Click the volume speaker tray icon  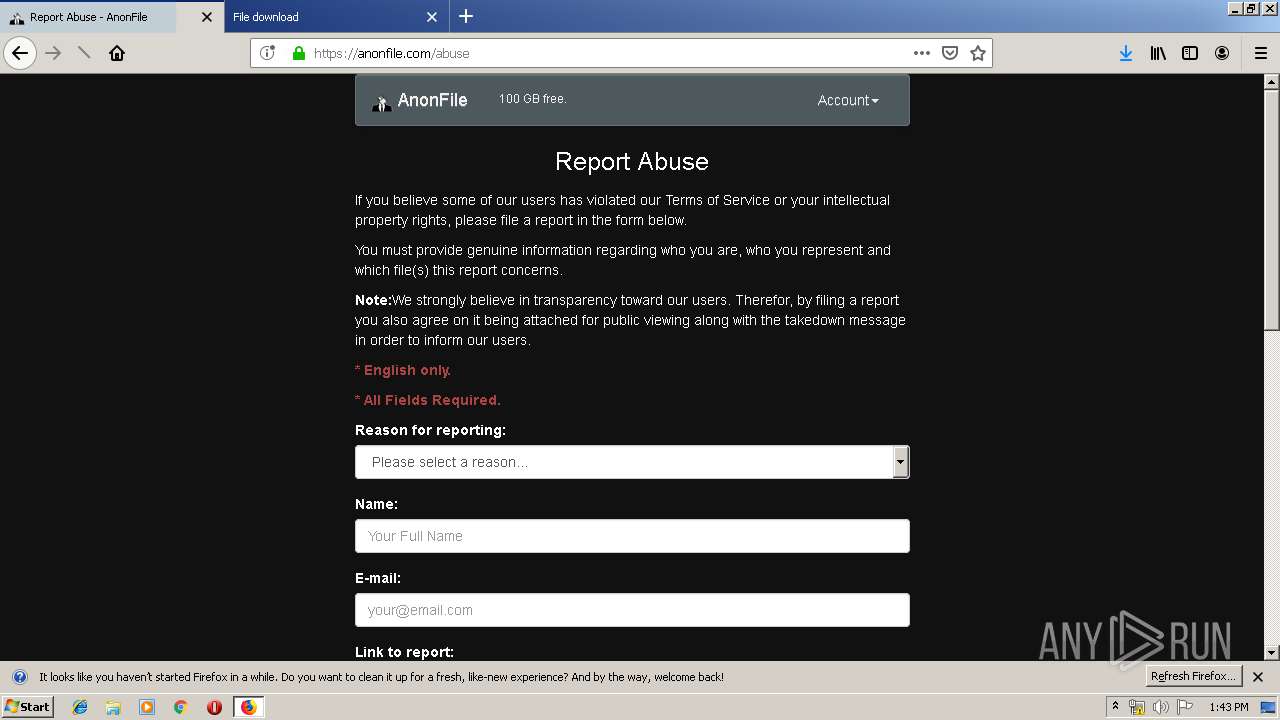1161,707
